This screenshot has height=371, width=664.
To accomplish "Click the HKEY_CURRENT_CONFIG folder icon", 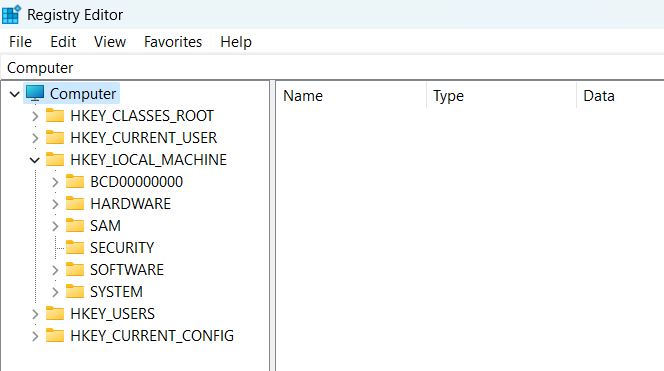I will tap(55, 335).
